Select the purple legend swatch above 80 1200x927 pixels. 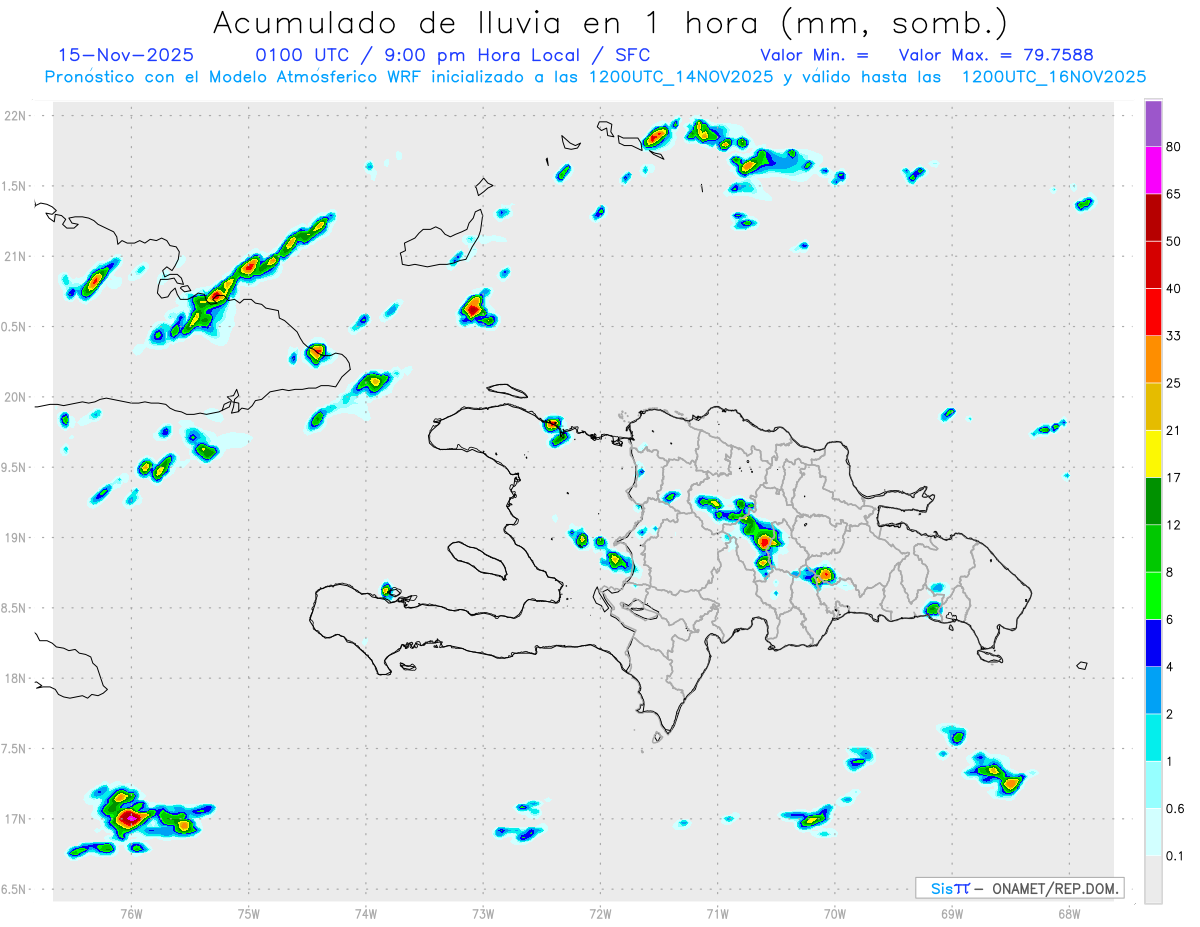tap(1153, 123)
